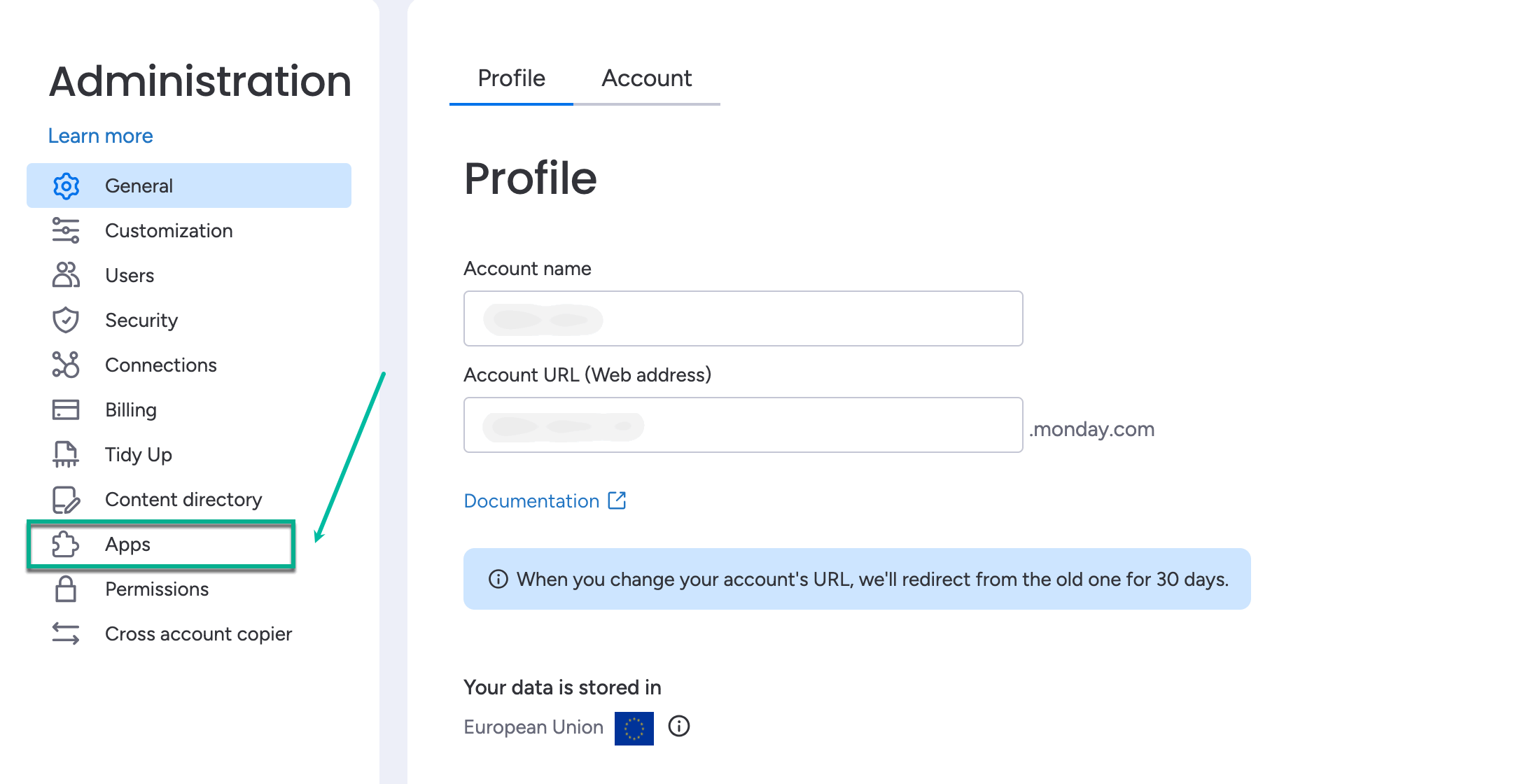Open the Security shield icon
This screenshot has width=1522, height=784.
click(66, 320)
